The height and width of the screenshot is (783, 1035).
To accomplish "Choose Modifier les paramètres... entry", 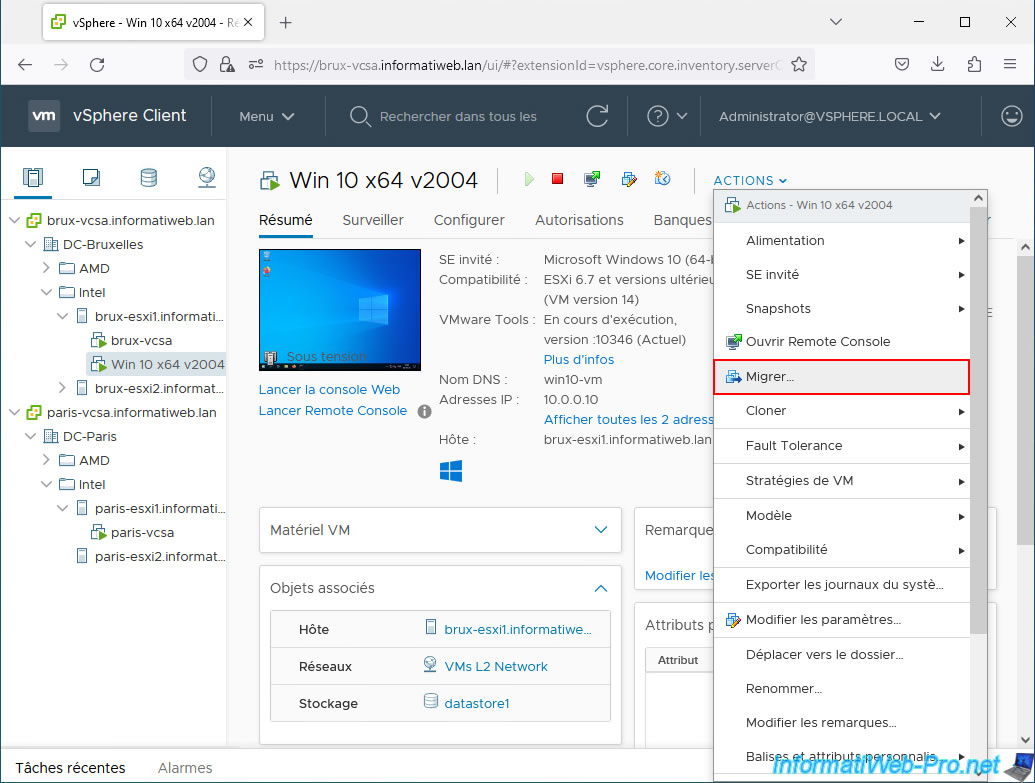I will coord(842,619).
